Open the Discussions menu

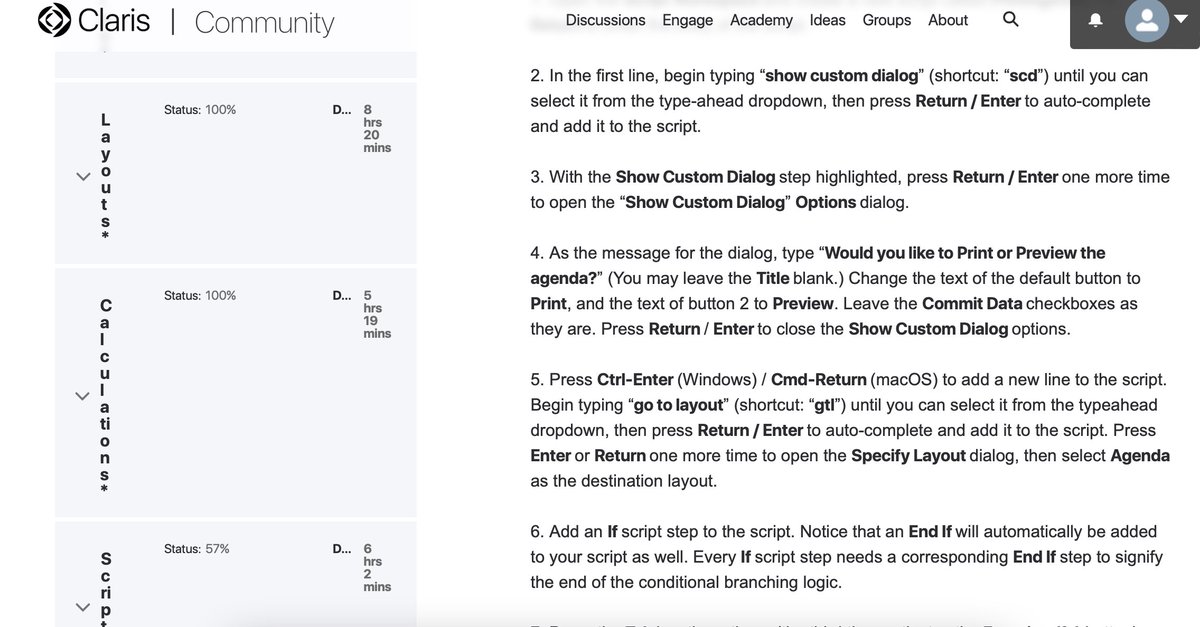click(x=605, y=20)
